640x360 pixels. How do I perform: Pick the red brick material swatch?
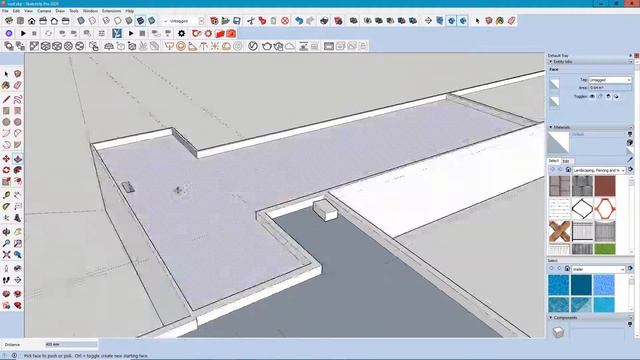(604, 186)
